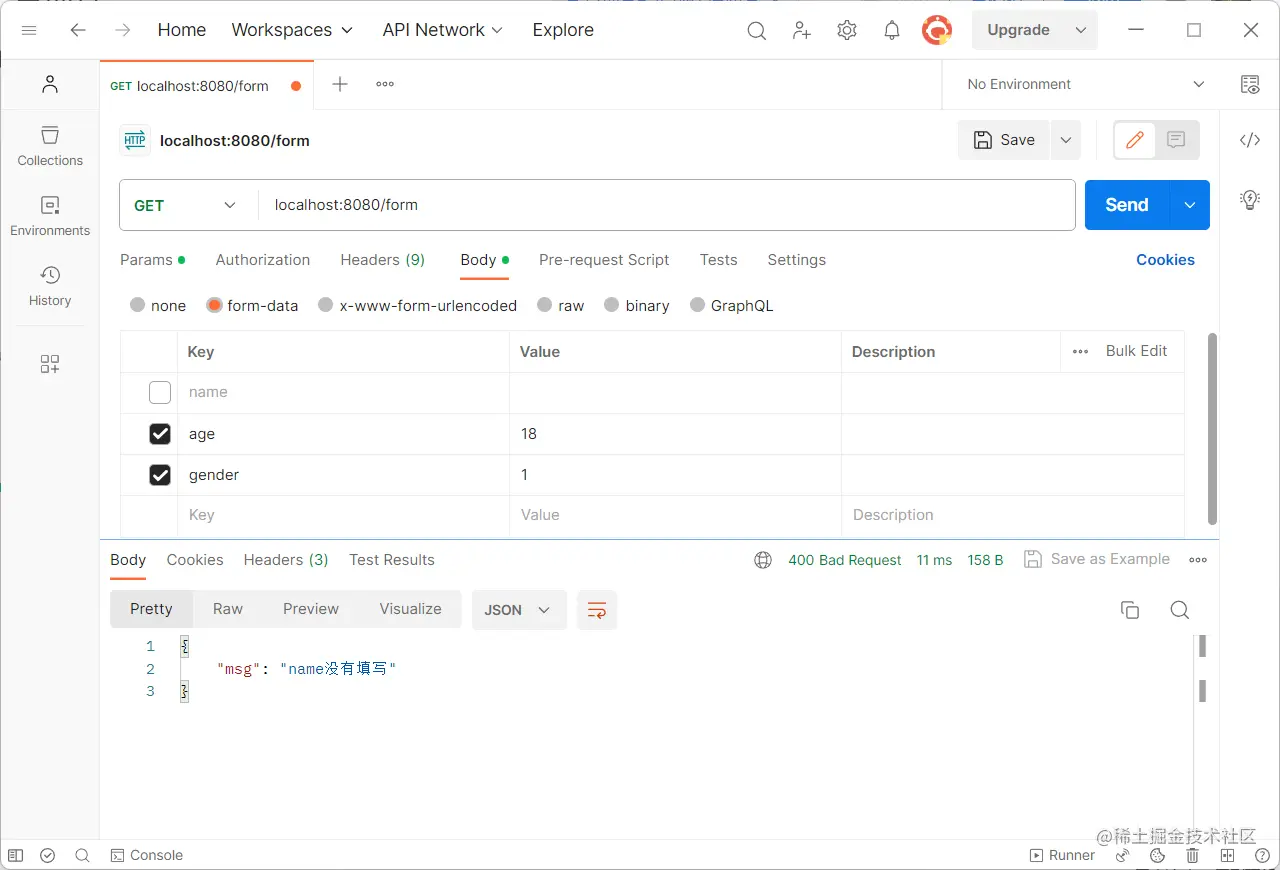Click the user profile sidebar icon
The width and height of the screenshot is (1280, 870).
pos(50,85)
